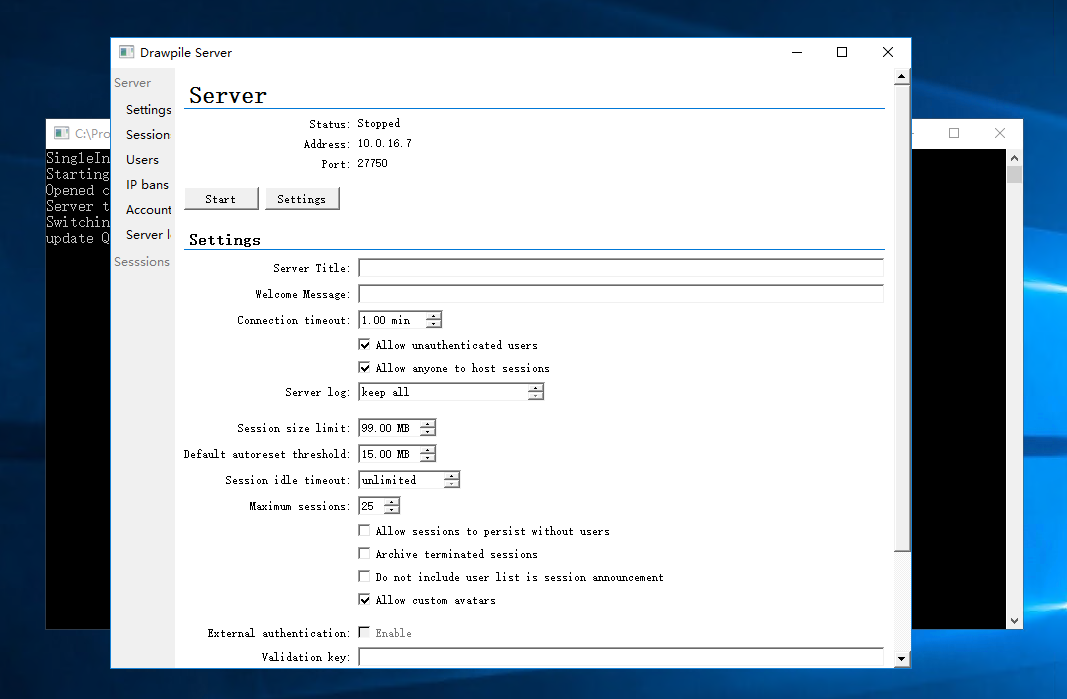The height and width of the screenshot is (699, 1067).
Task: Open IP bans in the sidebar
Action: point(147,184)
